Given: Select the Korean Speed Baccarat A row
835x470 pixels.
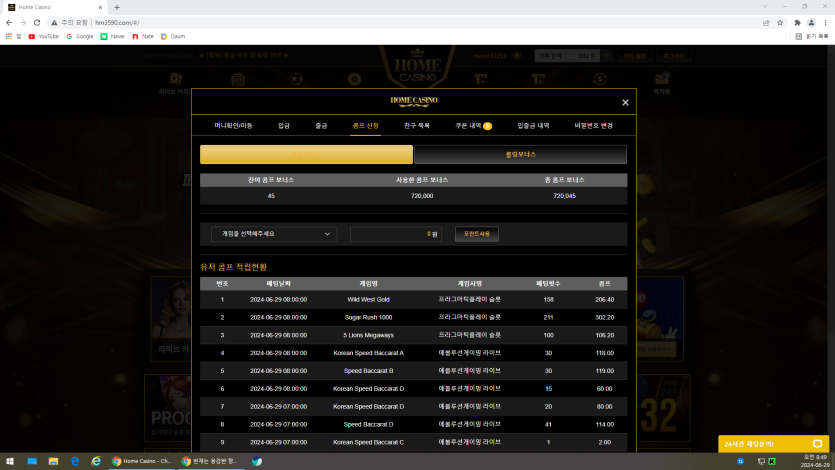Looking at the screenshot, I should pos(413,353).
